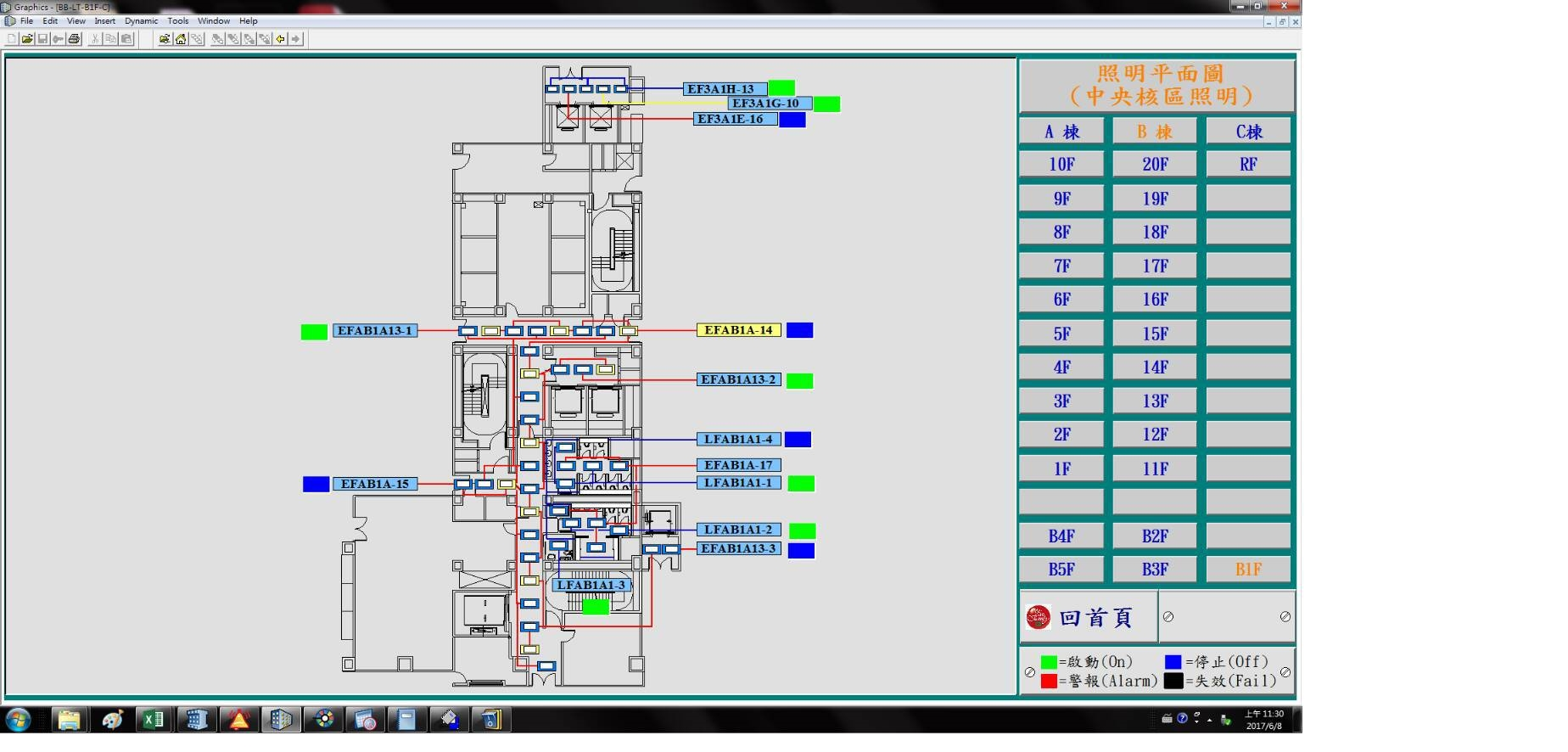Toggle green status indicator beside LFAB1A1-2
Screen dimensions: 1568x752
(802, 530)
